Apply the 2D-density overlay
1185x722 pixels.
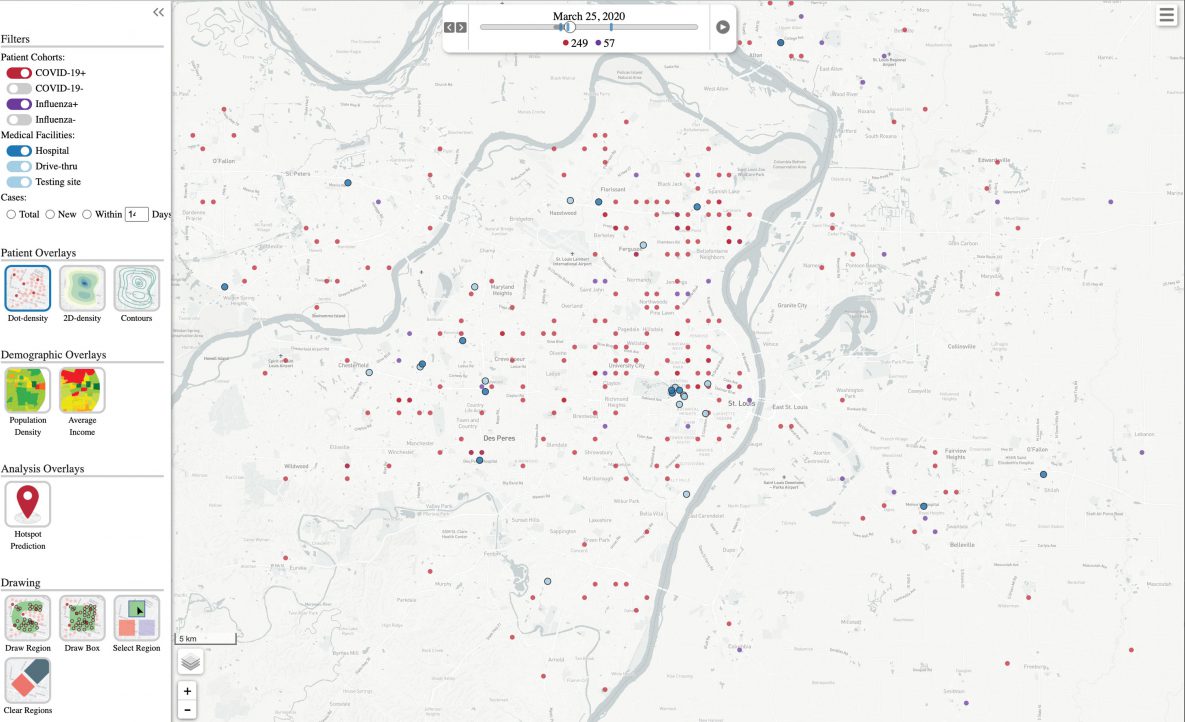(x=82, y=288)
